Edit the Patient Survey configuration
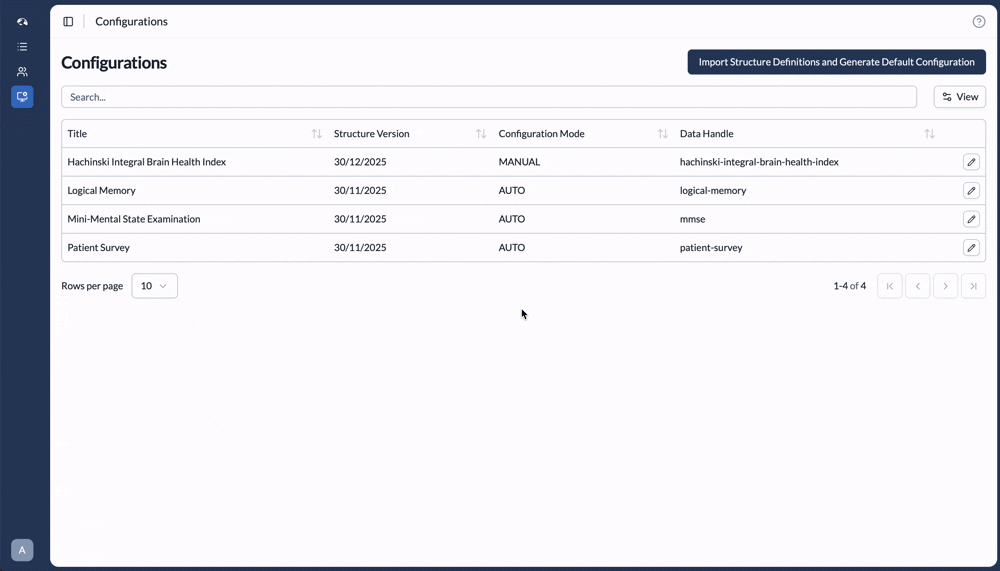1000x571 pixels. tap(971, 248)
